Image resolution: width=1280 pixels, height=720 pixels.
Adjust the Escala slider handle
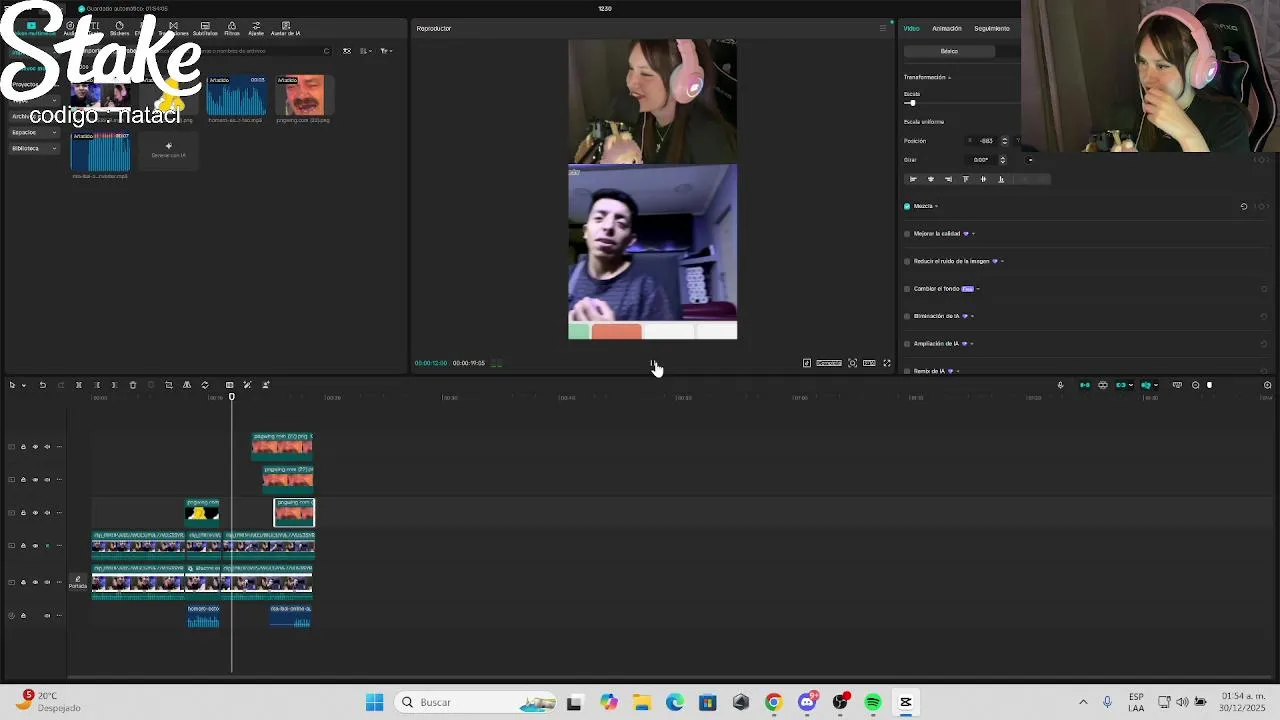(911, 103)
